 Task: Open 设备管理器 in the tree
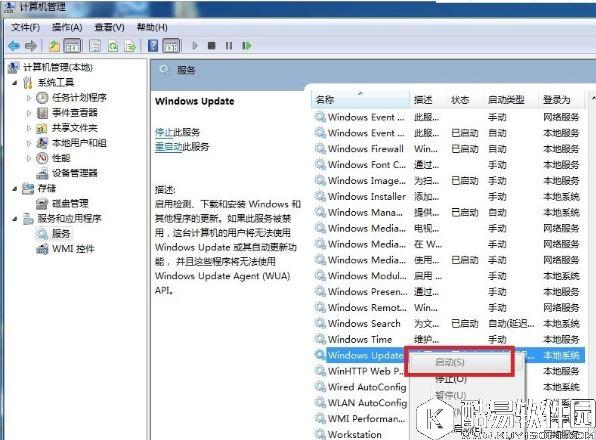(75, 173)
